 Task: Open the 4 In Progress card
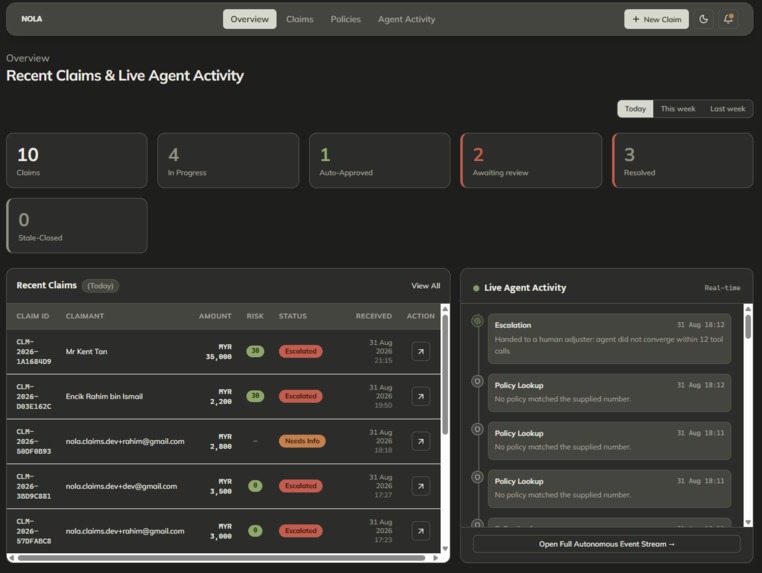click(x=228, y=160)
